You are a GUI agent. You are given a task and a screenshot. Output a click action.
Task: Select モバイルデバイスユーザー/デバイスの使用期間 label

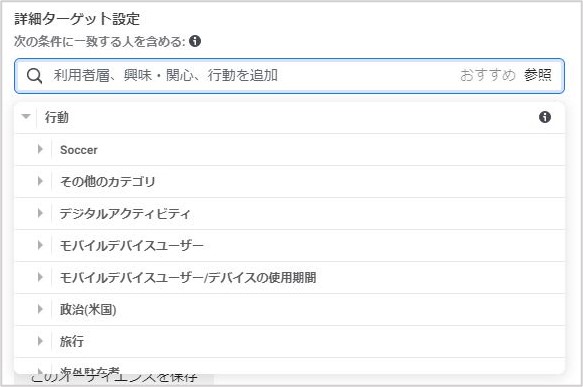tap(188, 278)
